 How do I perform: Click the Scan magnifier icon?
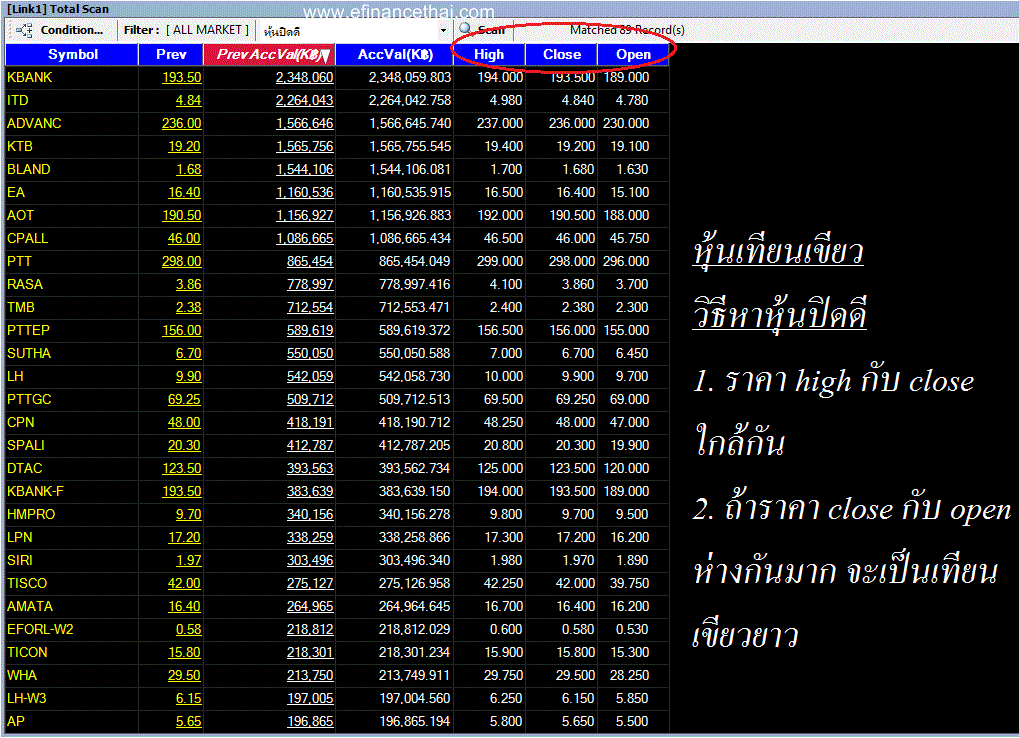[x=465, y=29]
